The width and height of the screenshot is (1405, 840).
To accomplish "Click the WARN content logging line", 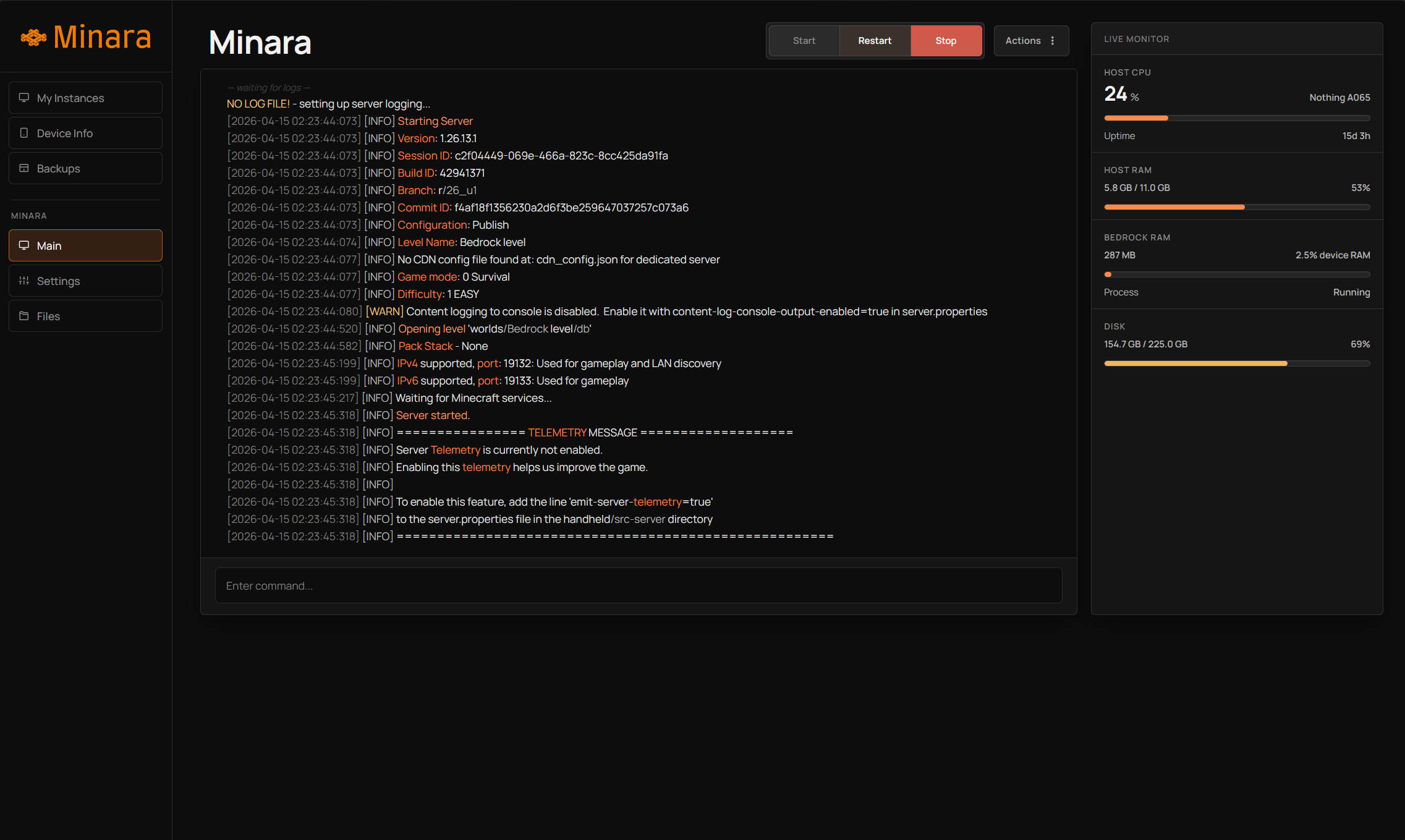I will pyautogui.click(x=607, y=312).
